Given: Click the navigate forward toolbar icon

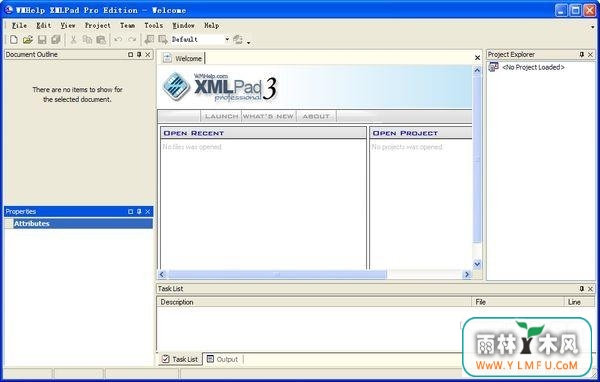Looking at the screenshot, I should pyautogui.click(x=163, y=39).
